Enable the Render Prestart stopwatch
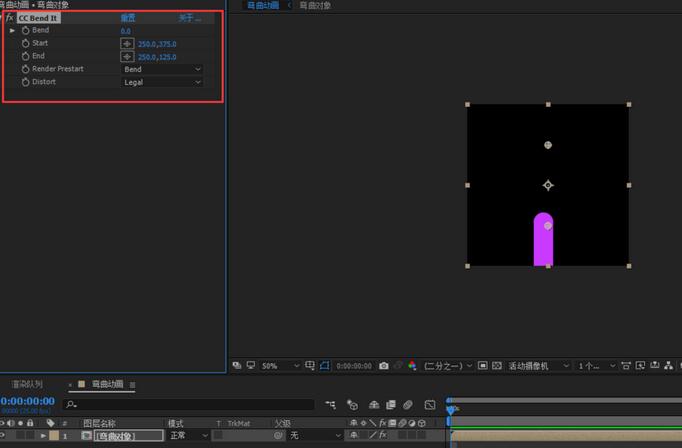Viewport: 682px width, 448px height. click(26, 69)
